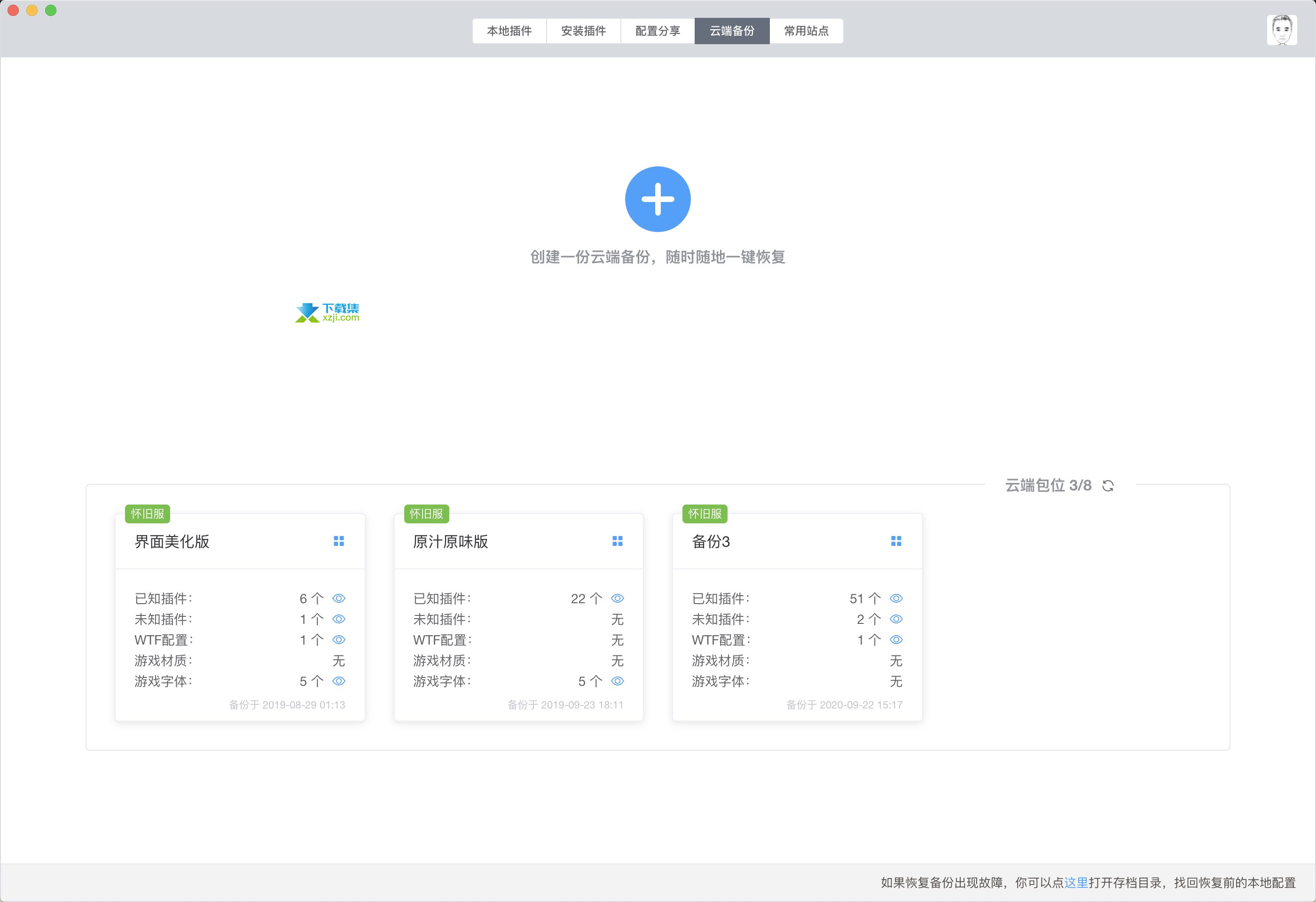View 已知插件 list in 原汁原味版

[x=617, y=598]
